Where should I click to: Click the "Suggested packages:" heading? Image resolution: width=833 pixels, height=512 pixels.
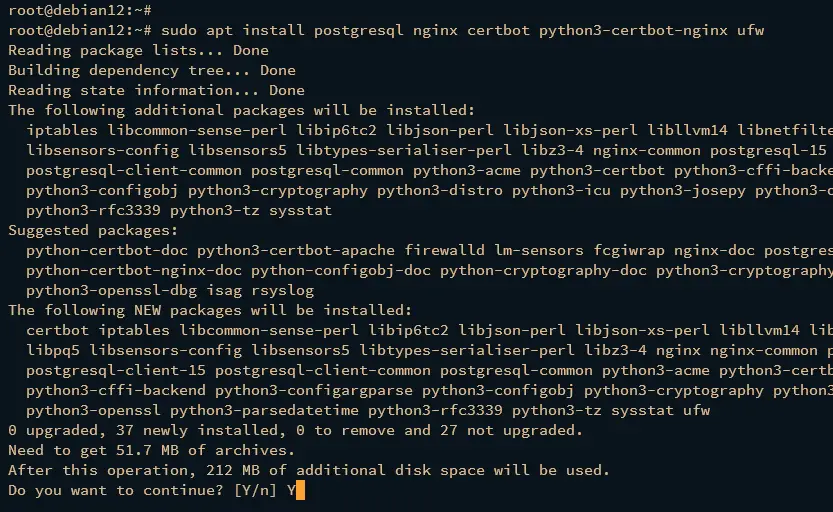(x=93, y=231)
